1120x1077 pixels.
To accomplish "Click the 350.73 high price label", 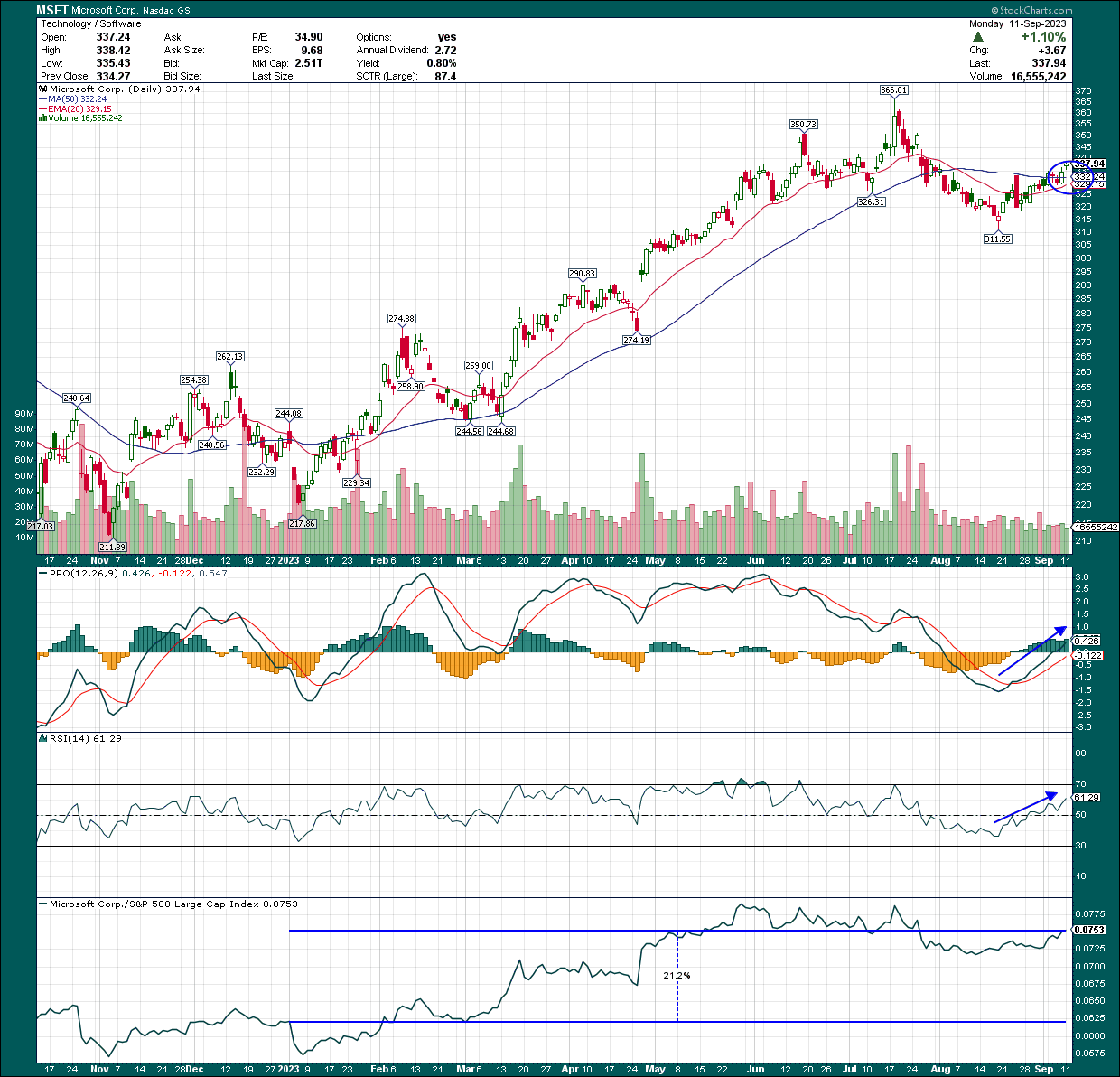I will [x=803, y=125].
